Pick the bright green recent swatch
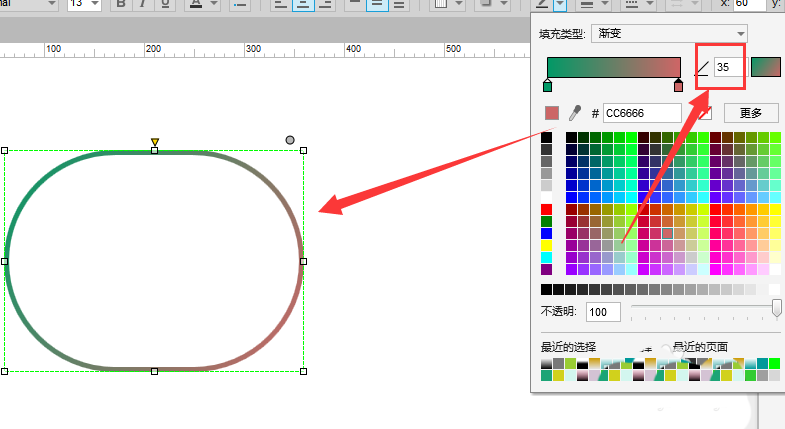Viewport: 785px width, 429px height. click(x=774, y=364)
